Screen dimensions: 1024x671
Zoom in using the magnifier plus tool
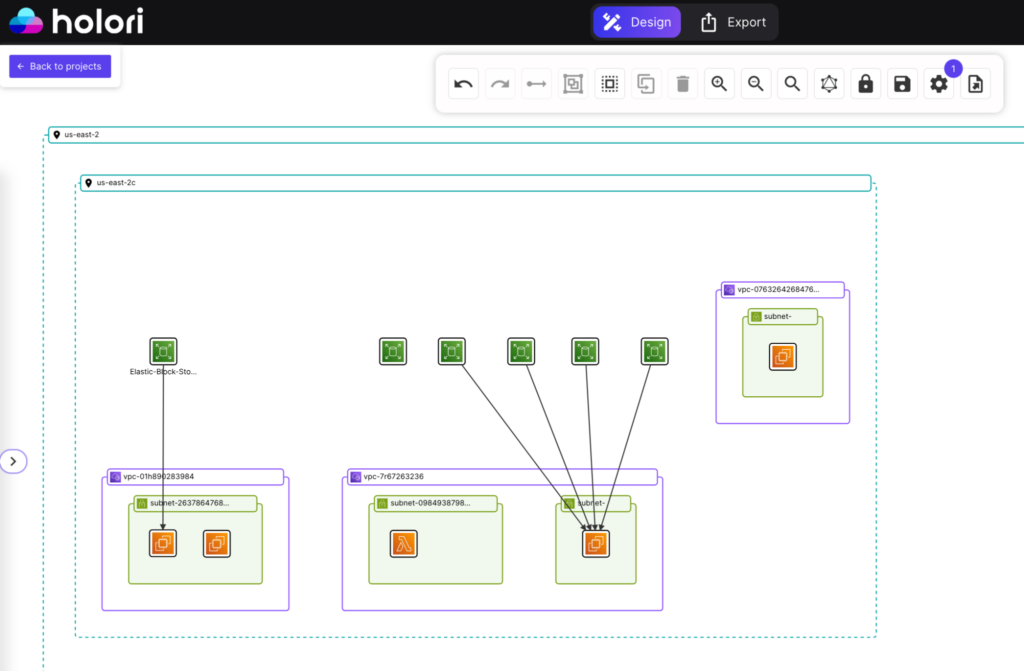click(719, 83)
